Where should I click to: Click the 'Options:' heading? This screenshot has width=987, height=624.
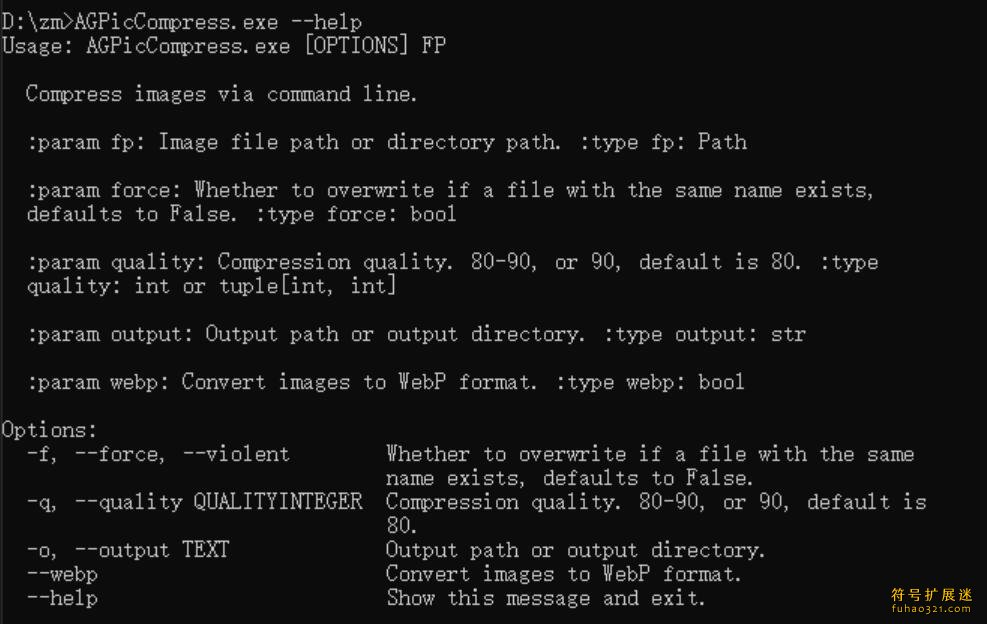49,430
